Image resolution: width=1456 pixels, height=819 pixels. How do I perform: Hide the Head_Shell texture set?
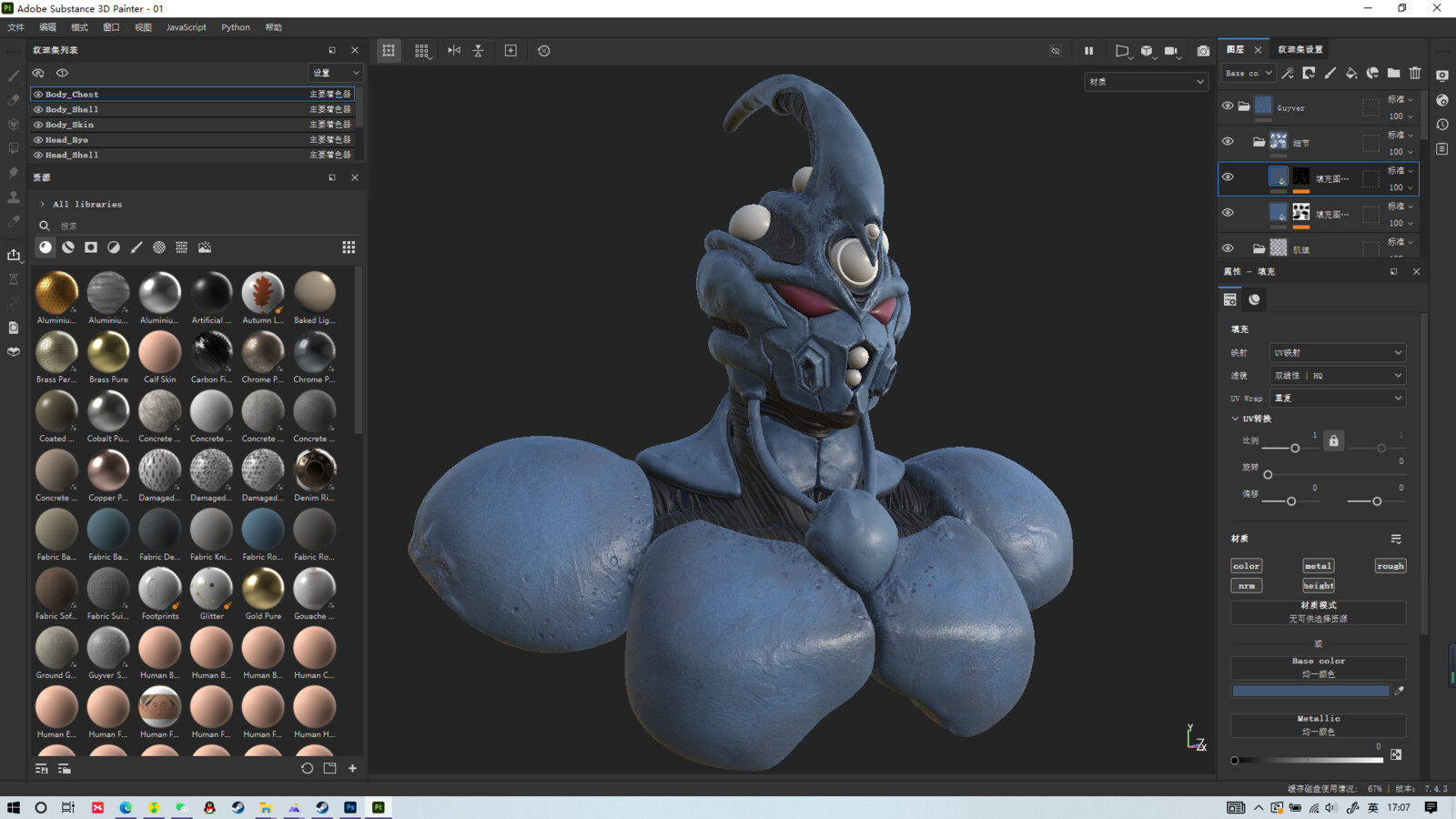pos(38,155)
